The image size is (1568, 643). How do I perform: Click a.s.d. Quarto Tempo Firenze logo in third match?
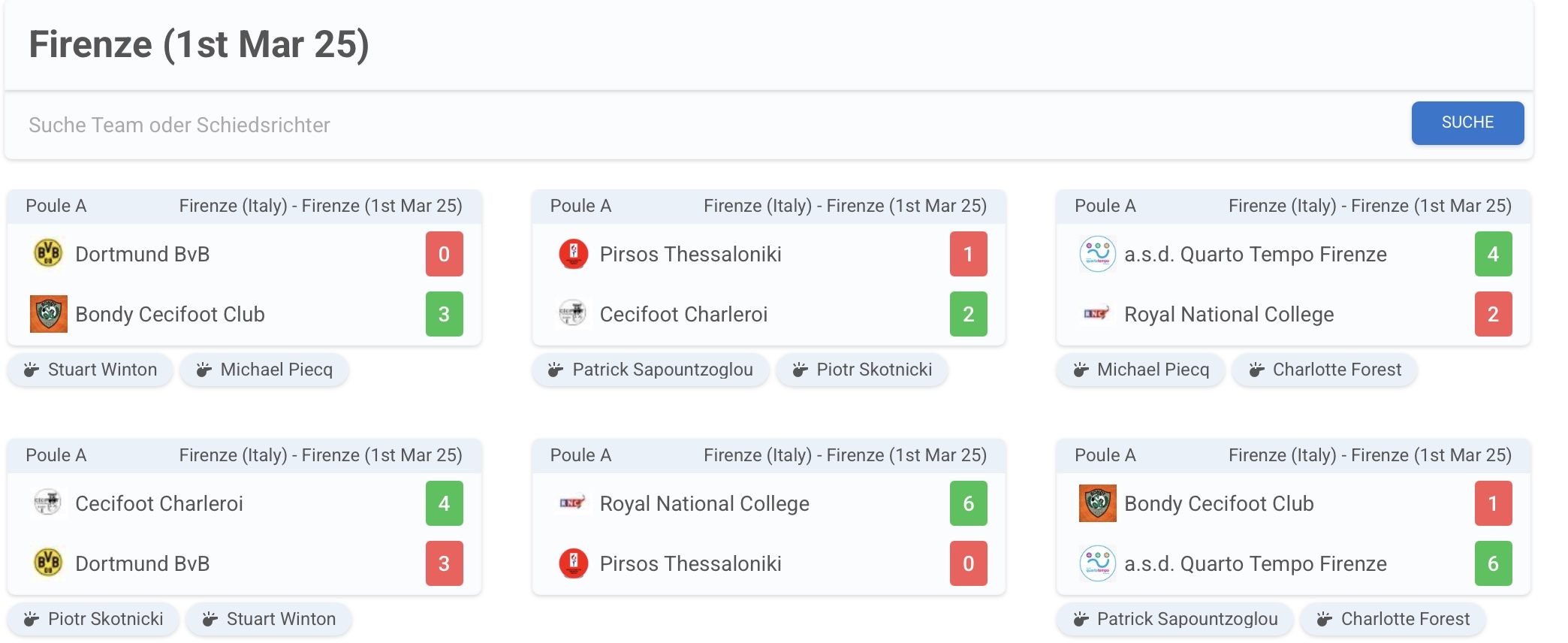[x=1097, y=254]
